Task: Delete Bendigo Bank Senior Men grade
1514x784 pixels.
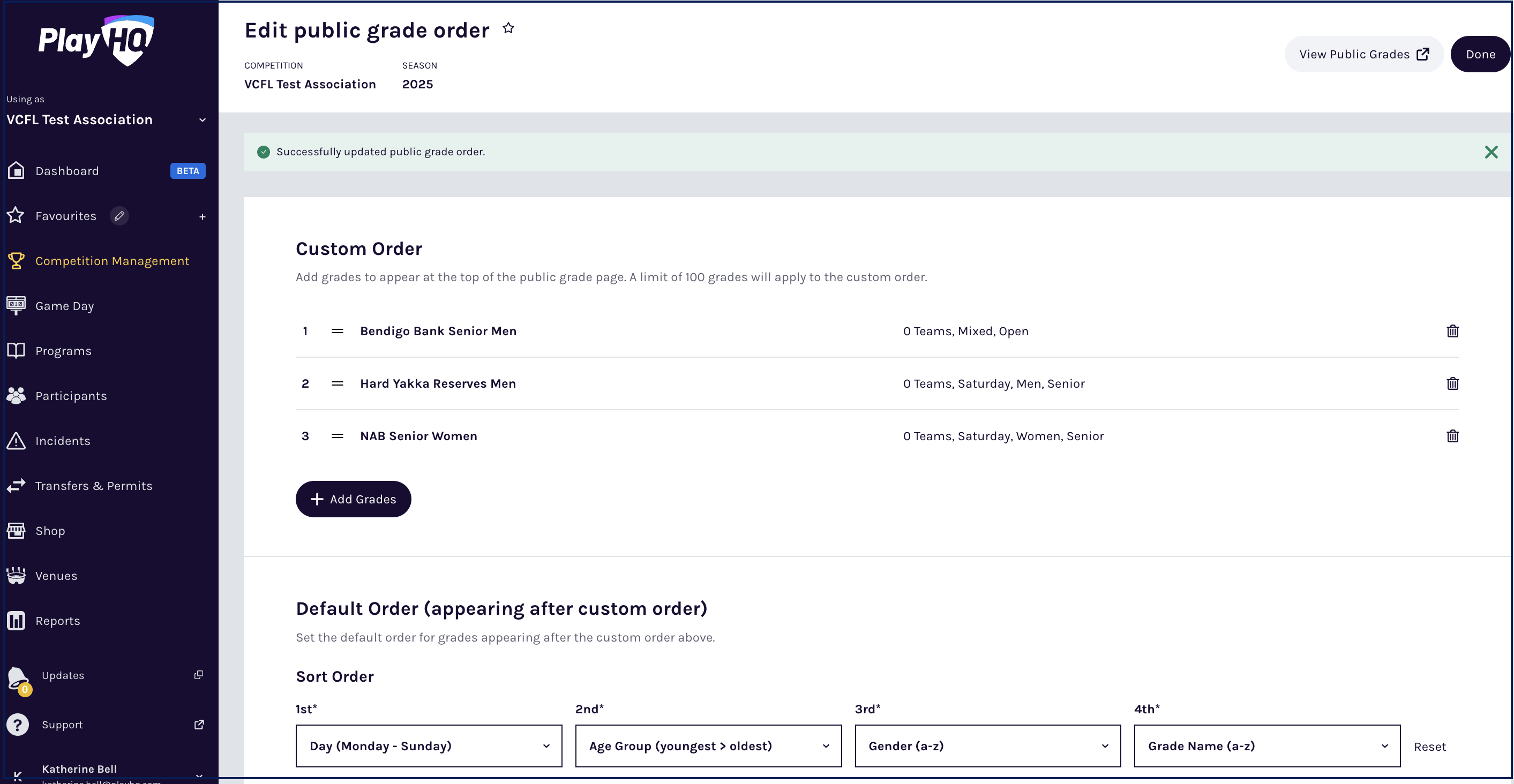Action: click(x=1452, y=331)
